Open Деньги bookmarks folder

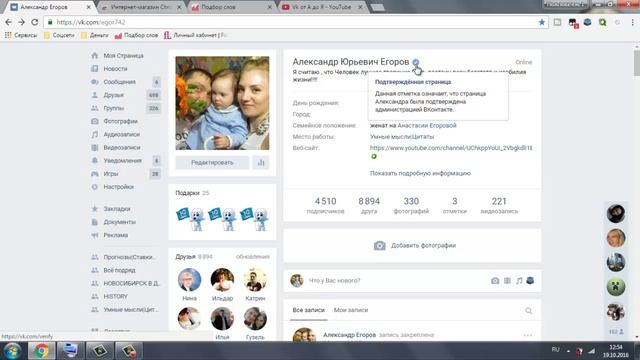click(x=95, y=35)
